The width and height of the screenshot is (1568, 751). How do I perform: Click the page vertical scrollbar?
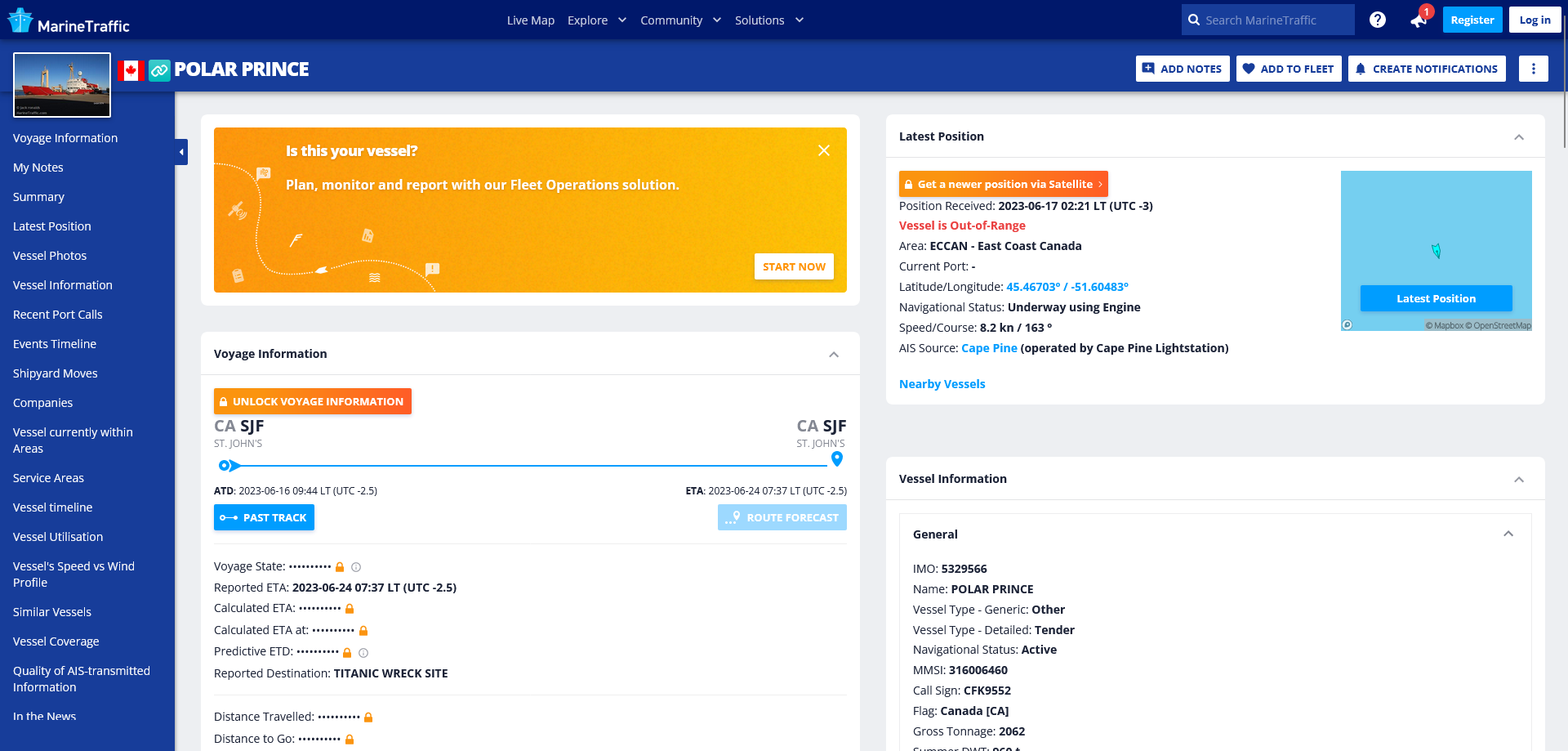tap(1564, 82)
